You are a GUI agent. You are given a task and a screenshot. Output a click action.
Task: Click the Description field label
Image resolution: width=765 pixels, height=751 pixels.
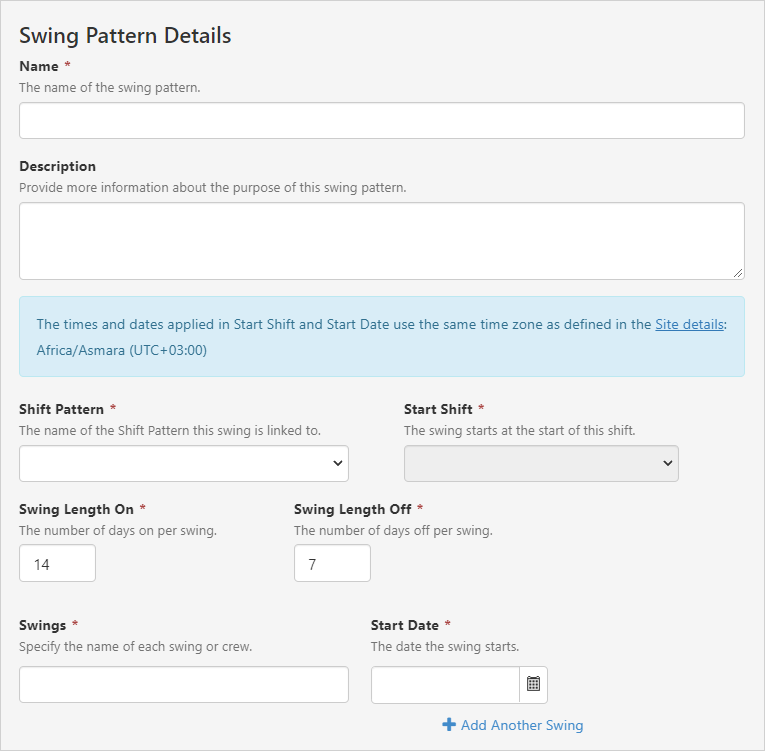coord(57,166)
